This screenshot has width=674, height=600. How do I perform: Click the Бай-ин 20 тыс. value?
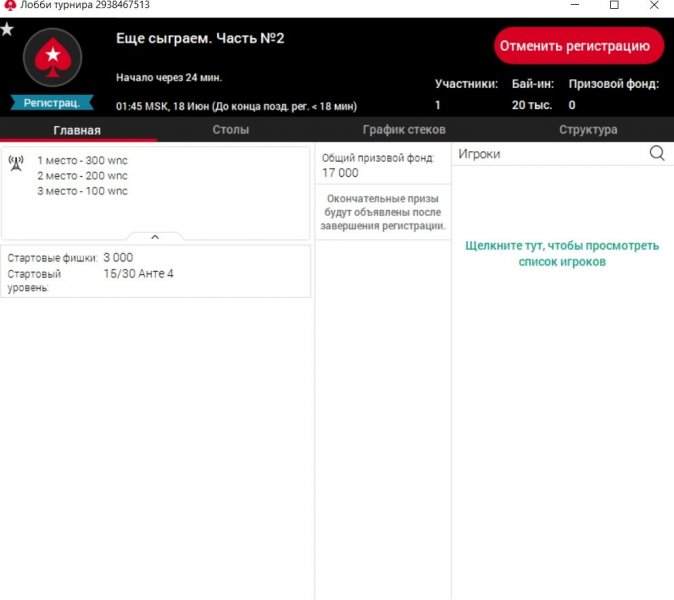point(526,105)
